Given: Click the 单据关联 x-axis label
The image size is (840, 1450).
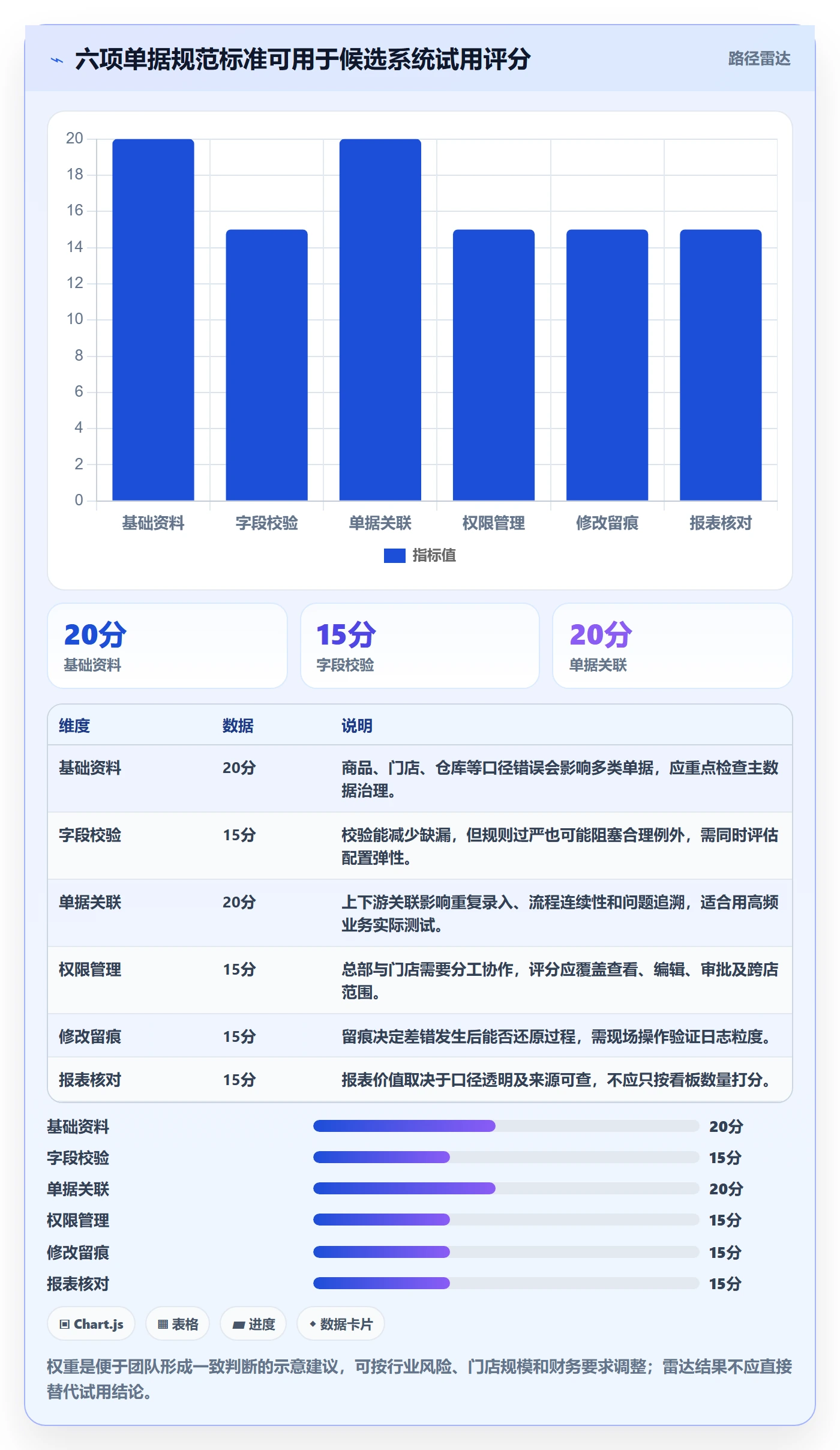Looking at the screenshot, I should click(380, 523).
